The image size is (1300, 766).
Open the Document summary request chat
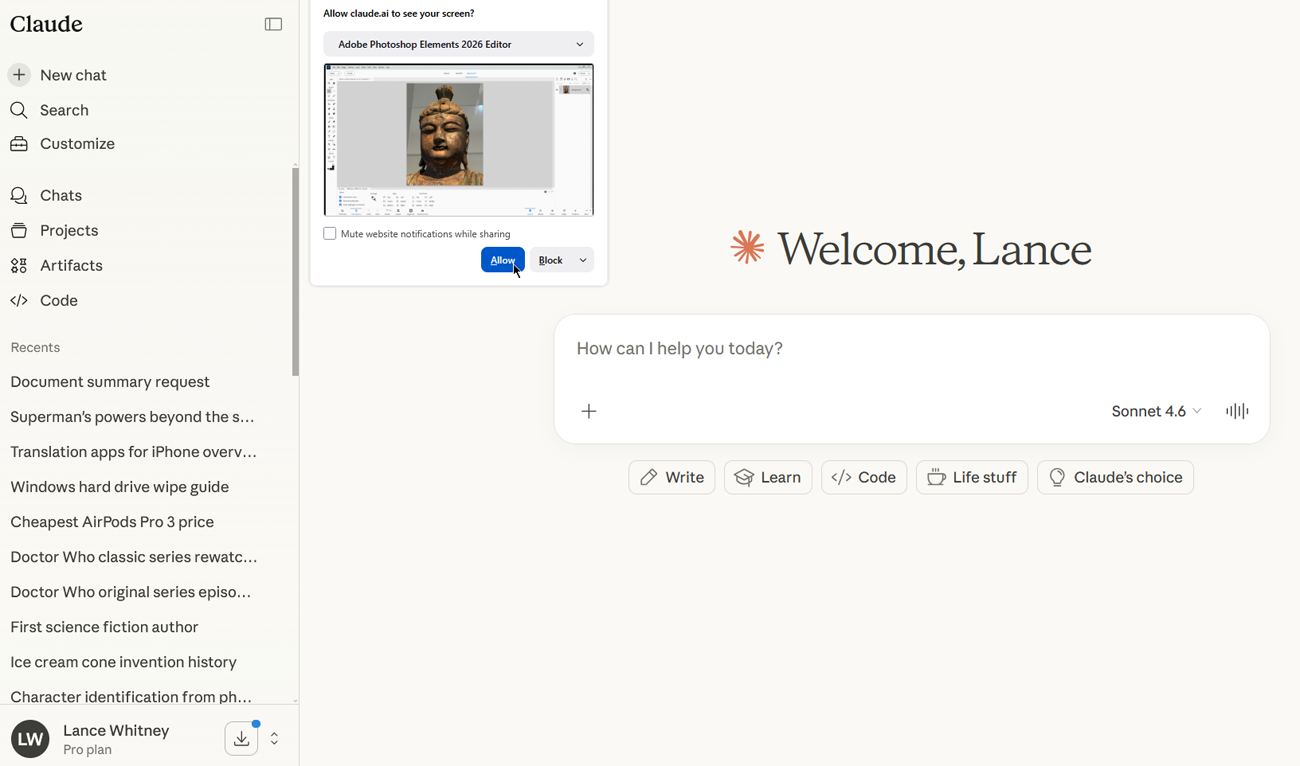pyautogui.click(x=110, y=382)
